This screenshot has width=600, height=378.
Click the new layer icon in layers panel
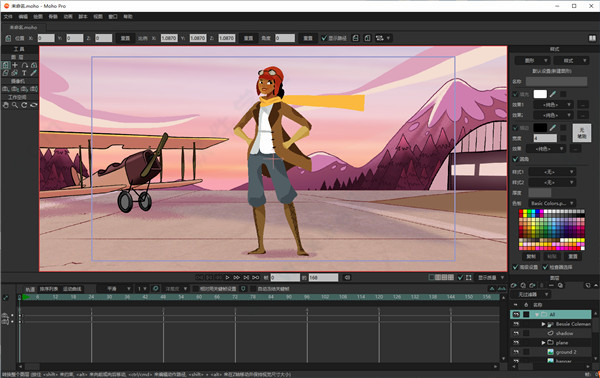(x=514, y=285)
